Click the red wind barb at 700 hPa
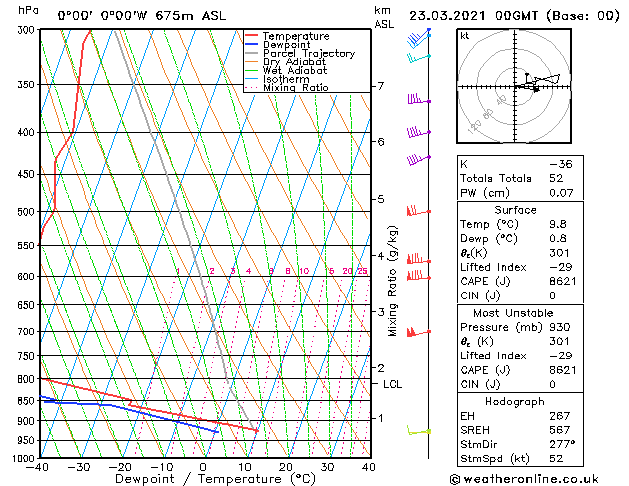The image size is (629, 486). (x=419, y=332)
